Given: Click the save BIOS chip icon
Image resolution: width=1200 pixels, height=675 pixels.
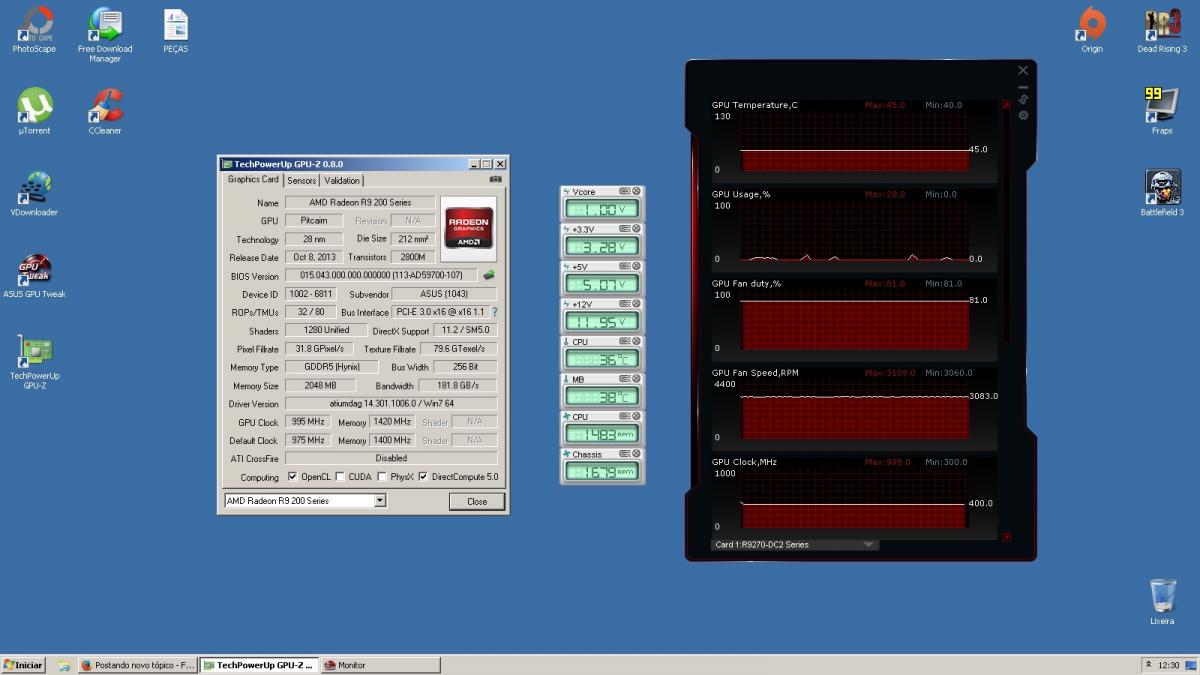Looking at the screenshot, I should 489,275.
